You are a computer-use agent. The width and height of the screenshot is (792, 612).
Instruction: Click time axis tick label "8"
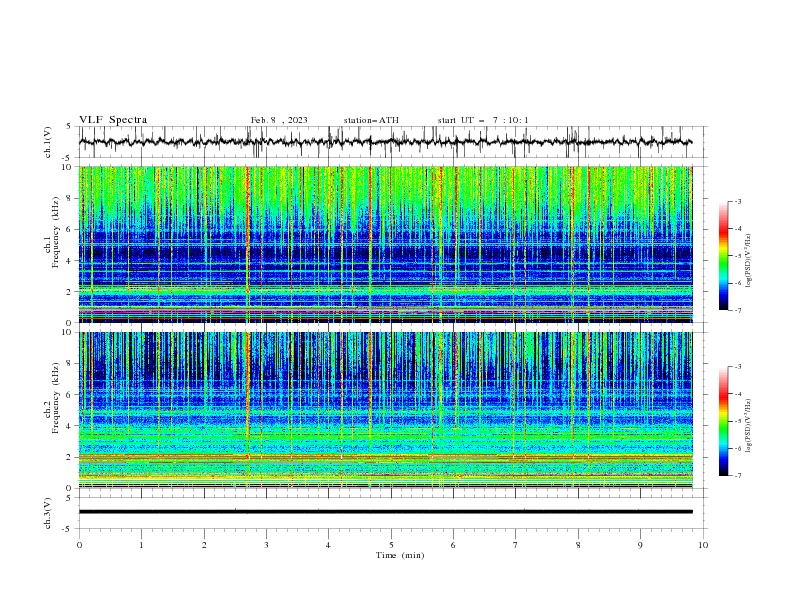[x=578, y=545]
